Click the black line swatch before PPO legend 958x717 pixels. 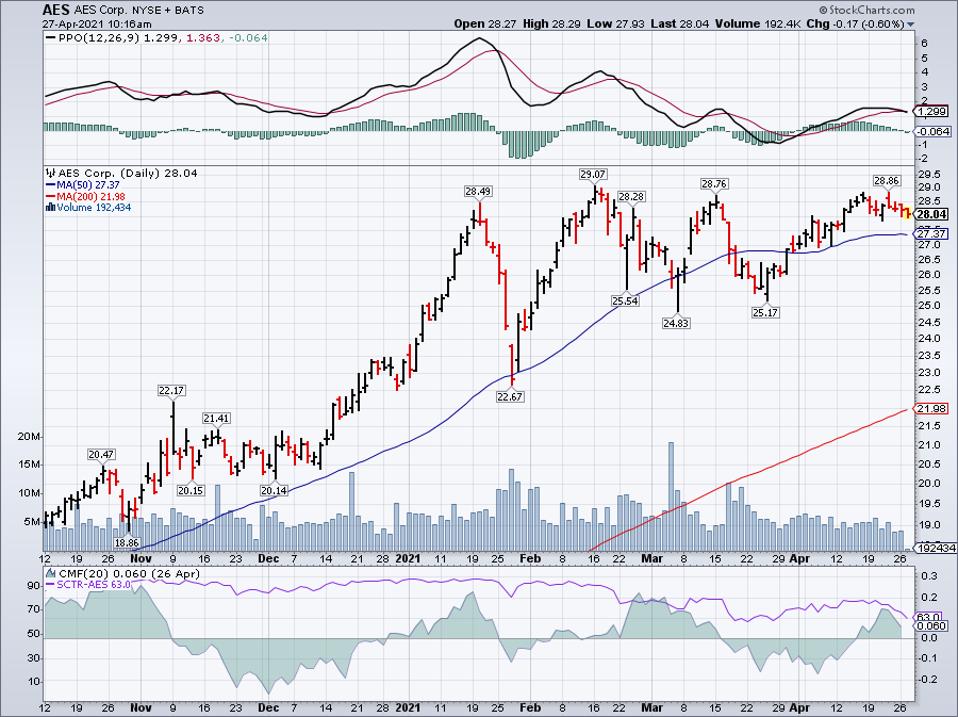[x=50, y=38]
